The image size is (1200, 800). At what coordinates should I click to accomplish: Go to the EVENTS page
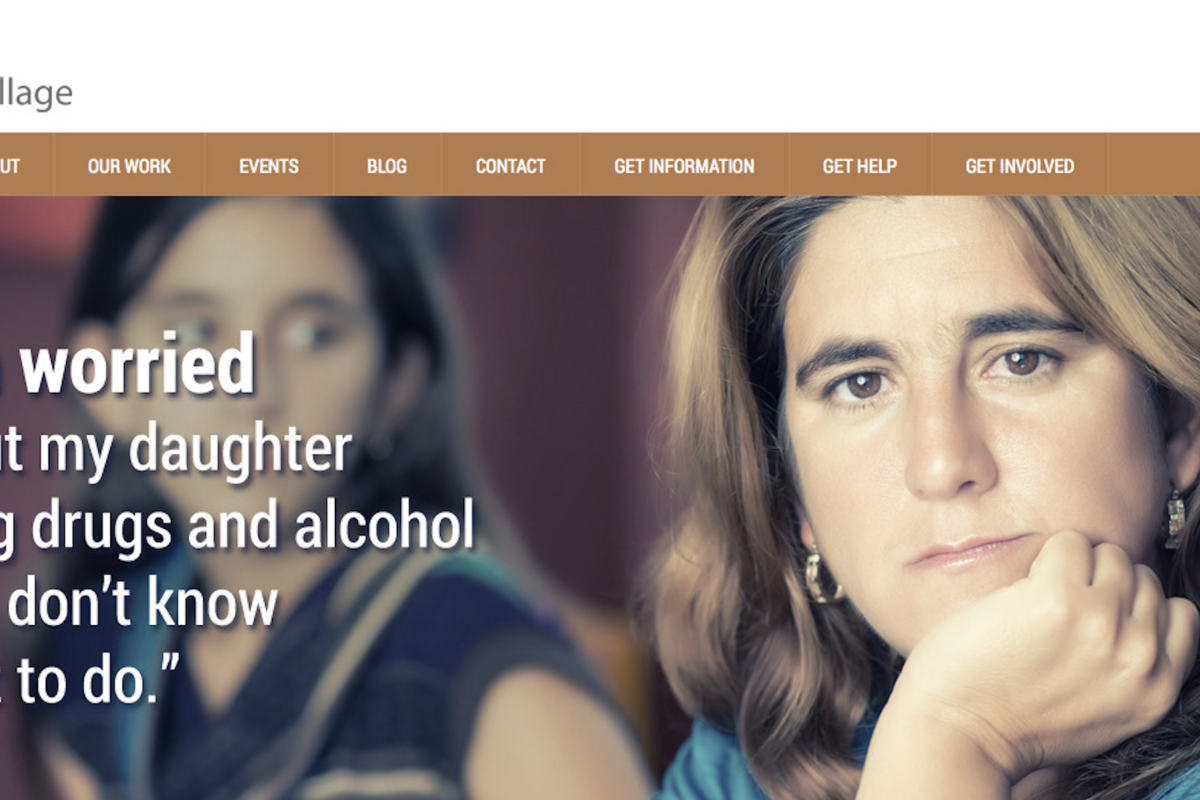pos(269,166)
